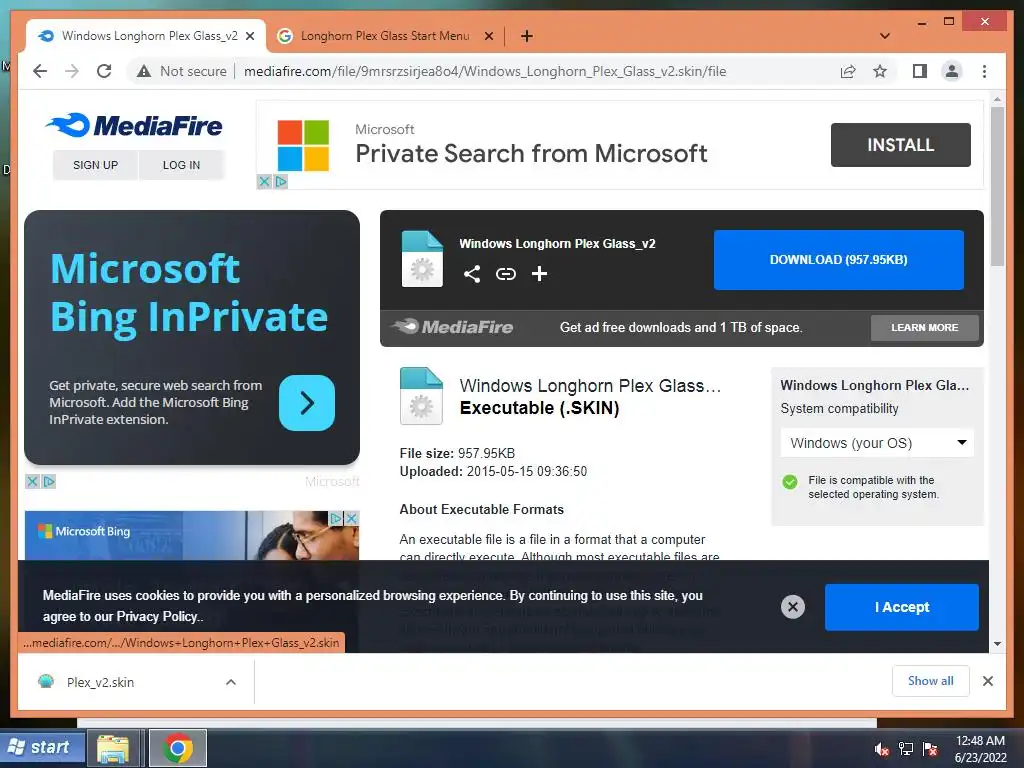Expand Plex_v2.skin download options chevron

[231, 682]
